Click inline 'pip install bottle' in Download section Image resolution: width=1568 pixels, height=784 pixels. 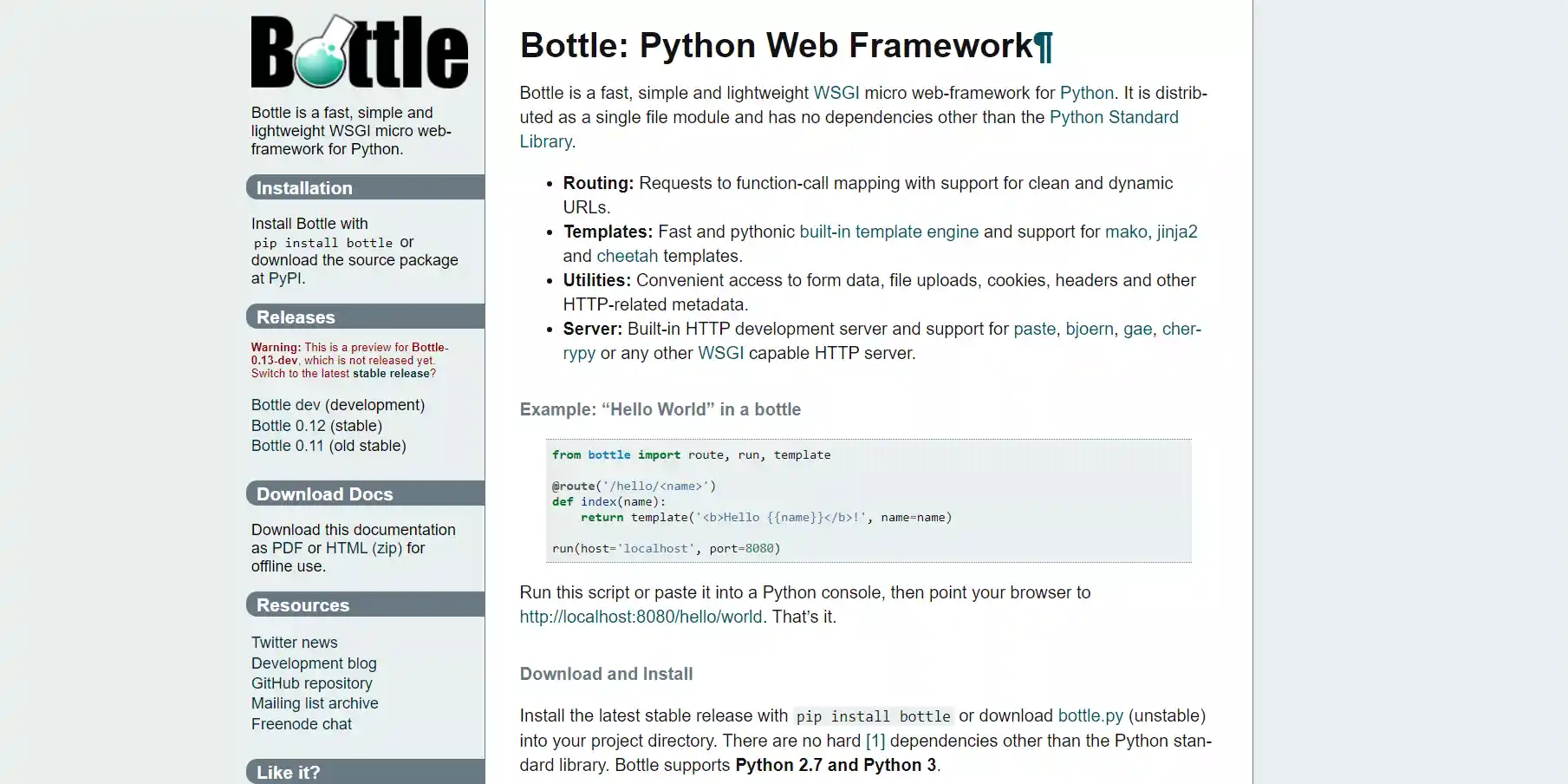(x=874, y=716)
